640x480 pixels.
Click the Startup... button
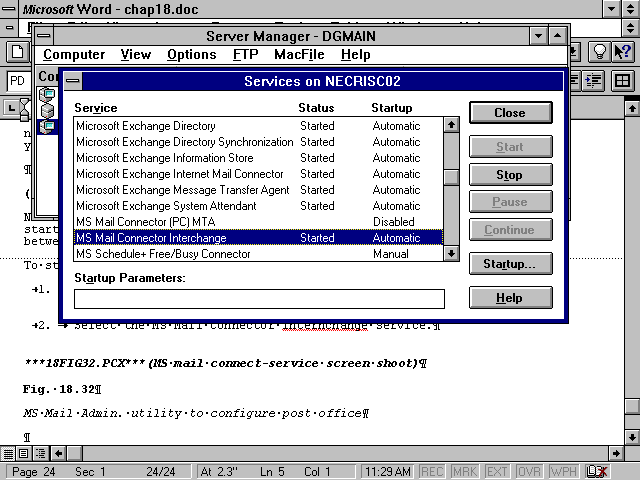point(511,264)
